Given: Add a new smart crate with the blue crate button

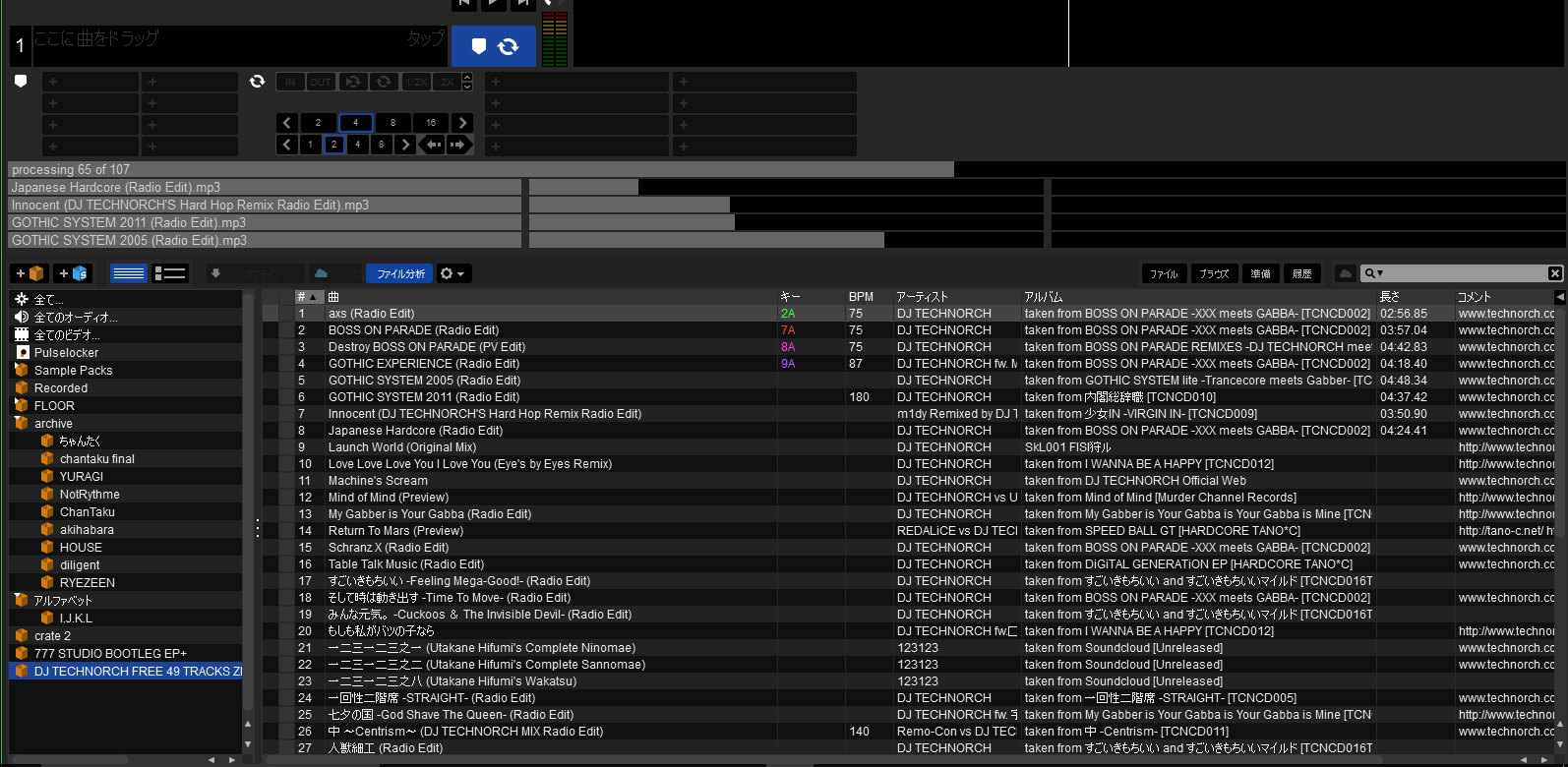Looking at the screenshot, I should 73,273.
